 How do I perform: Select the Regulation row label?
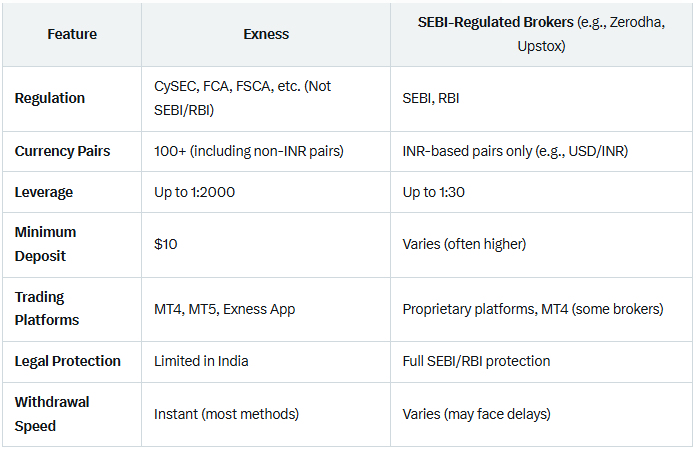point(50,98)
